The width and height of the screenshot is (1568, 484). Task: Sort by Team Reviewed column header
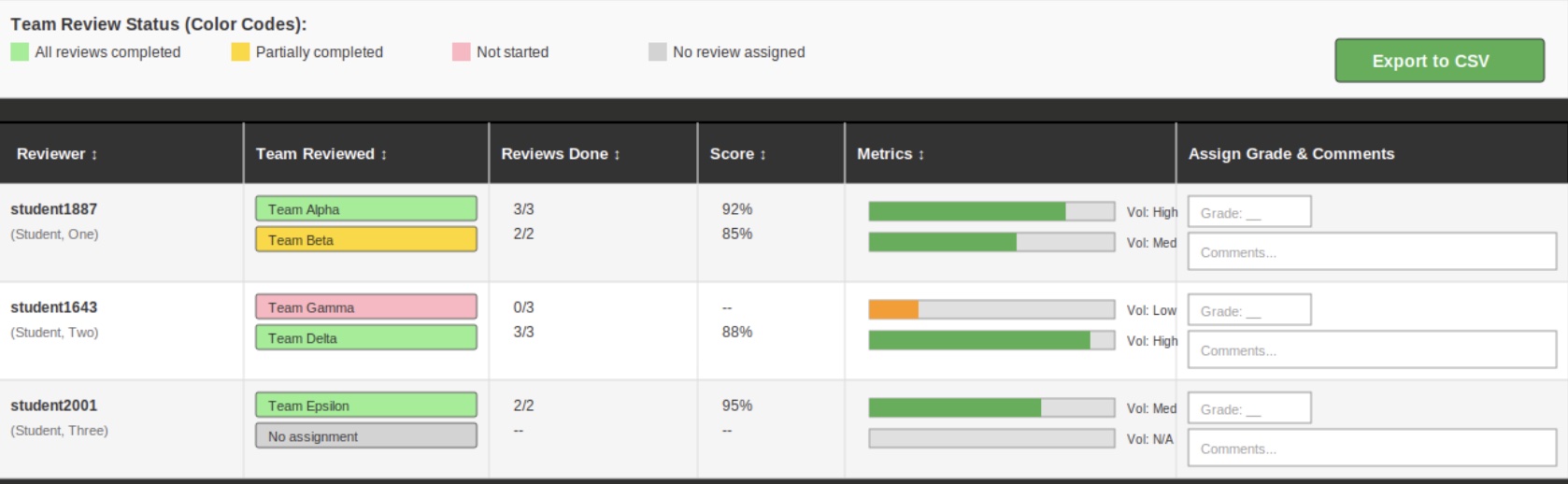tap(321, 154)
